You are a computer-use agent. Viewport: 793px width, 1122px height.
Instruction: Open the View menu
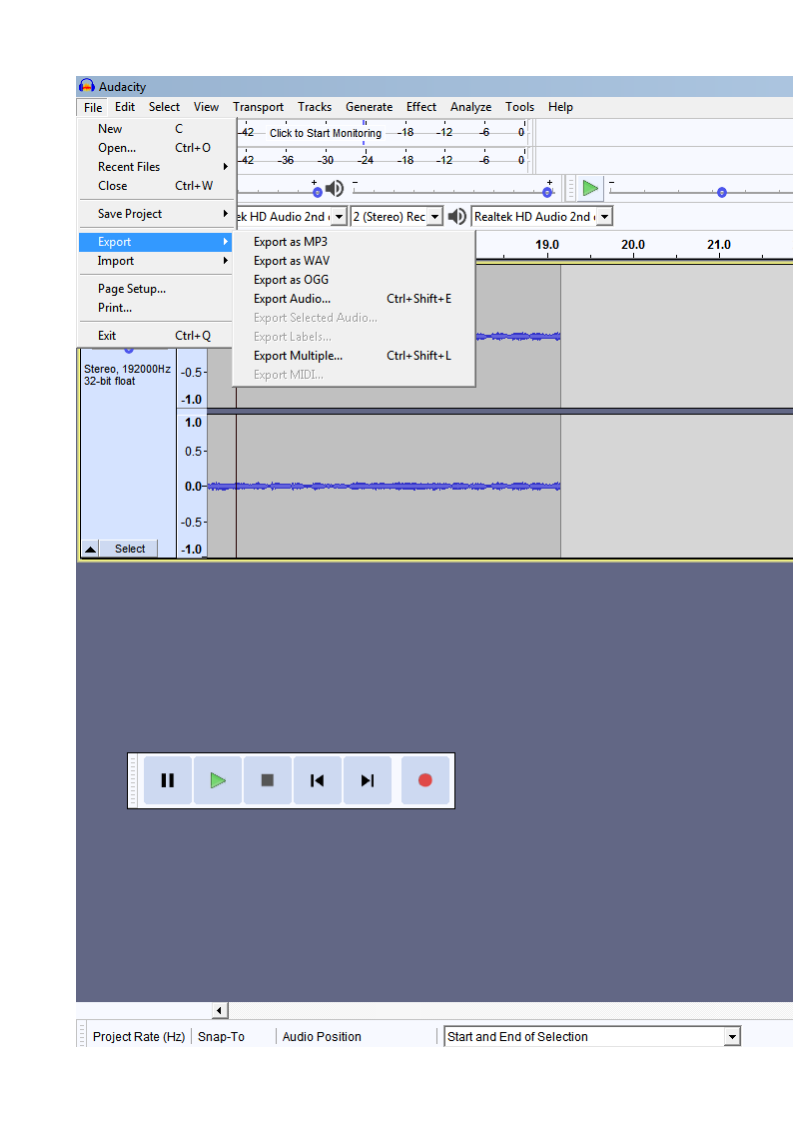point(206,107)
